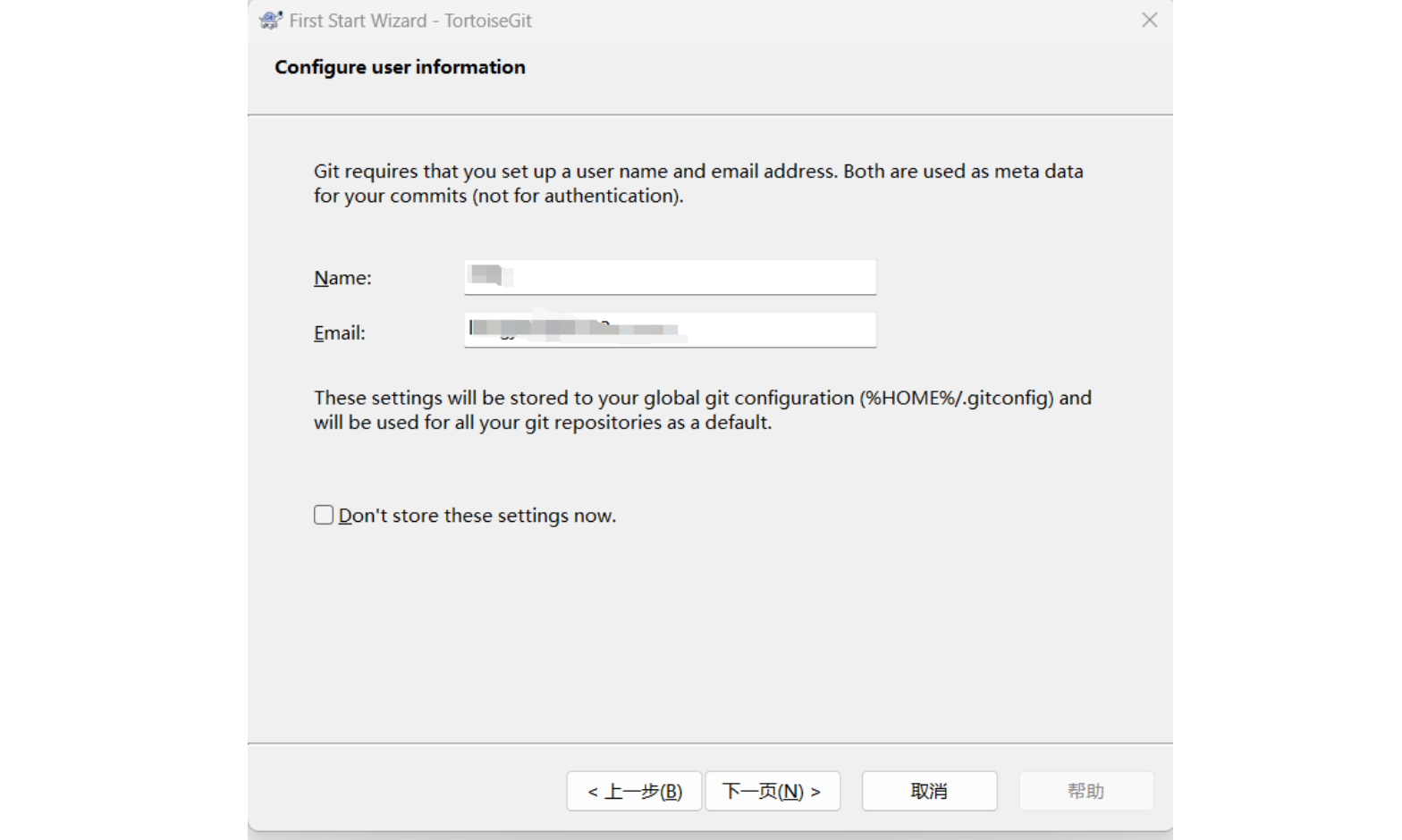Click the Configure user information heading
1402x840 pixels.
(x=400, y=67)
